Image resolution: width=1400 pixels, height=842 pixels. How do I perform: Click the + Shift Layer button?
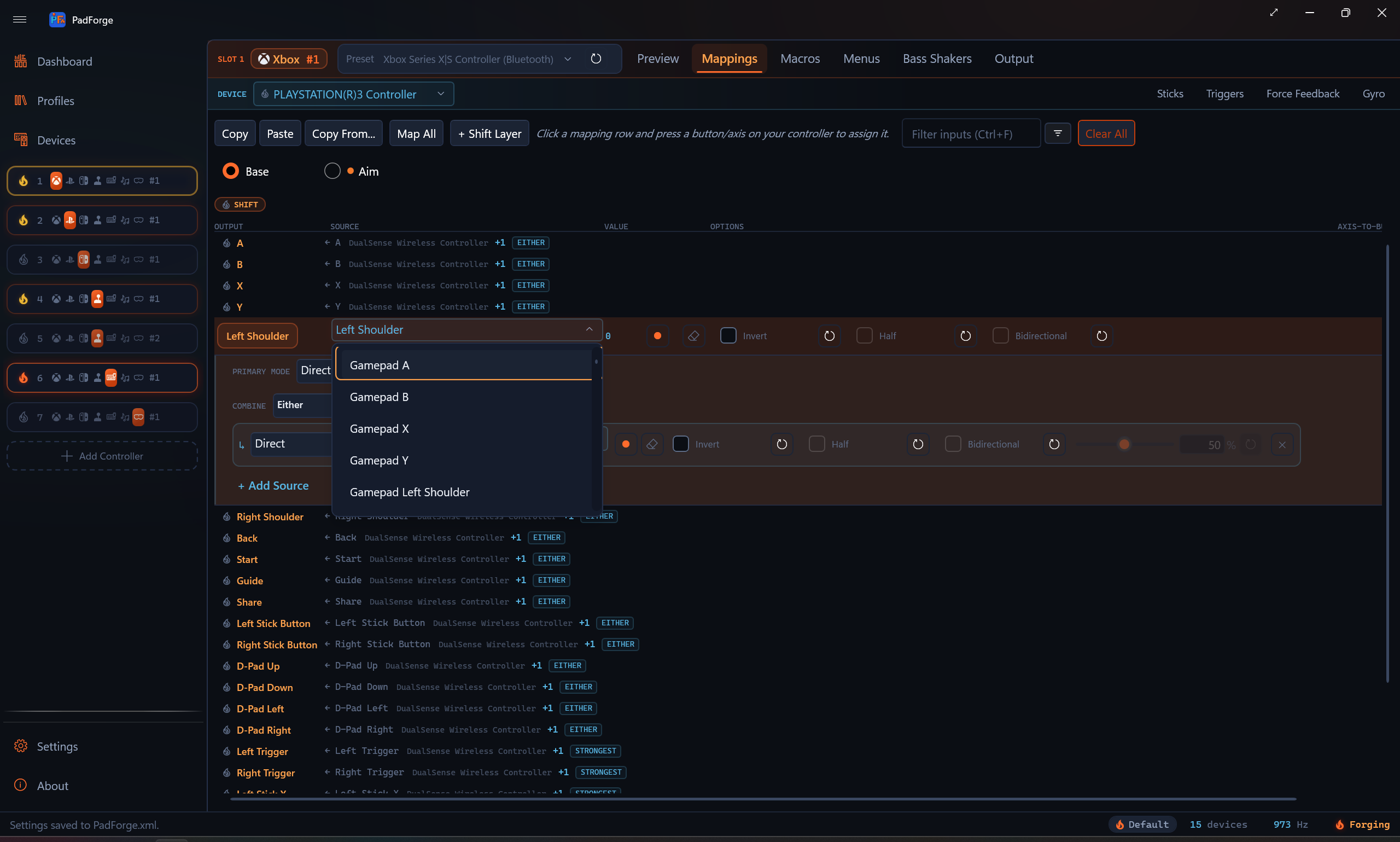pos(489,133)
